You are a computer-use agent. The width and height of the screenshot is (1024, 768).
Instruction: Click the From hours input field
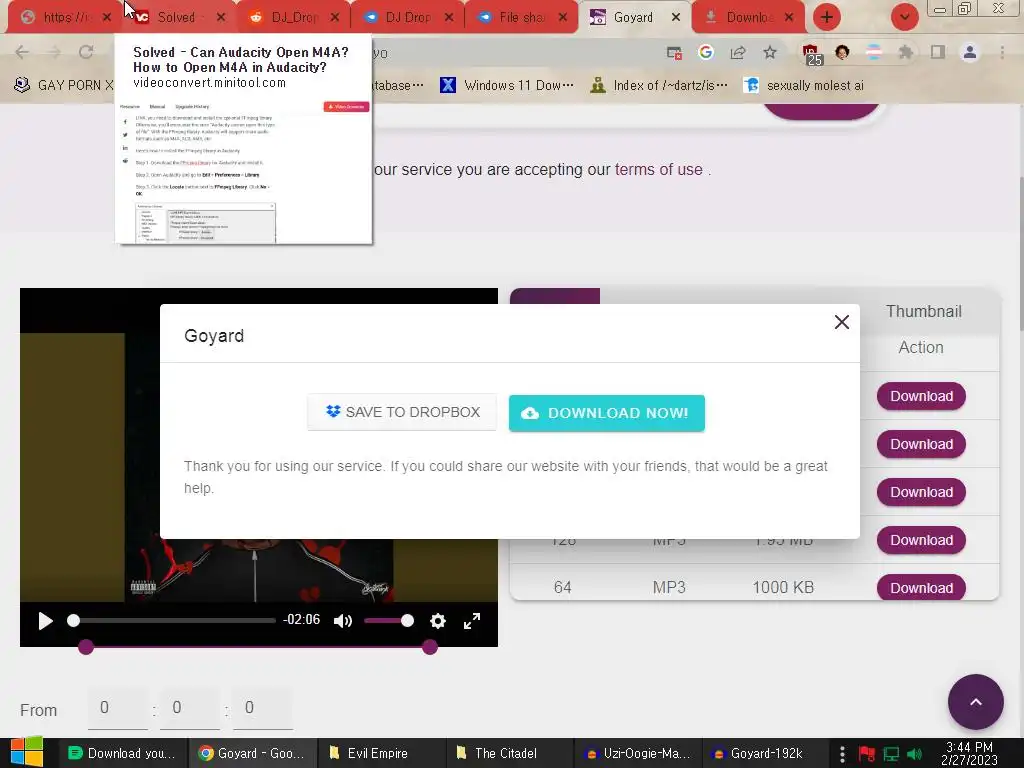[118, 708]
